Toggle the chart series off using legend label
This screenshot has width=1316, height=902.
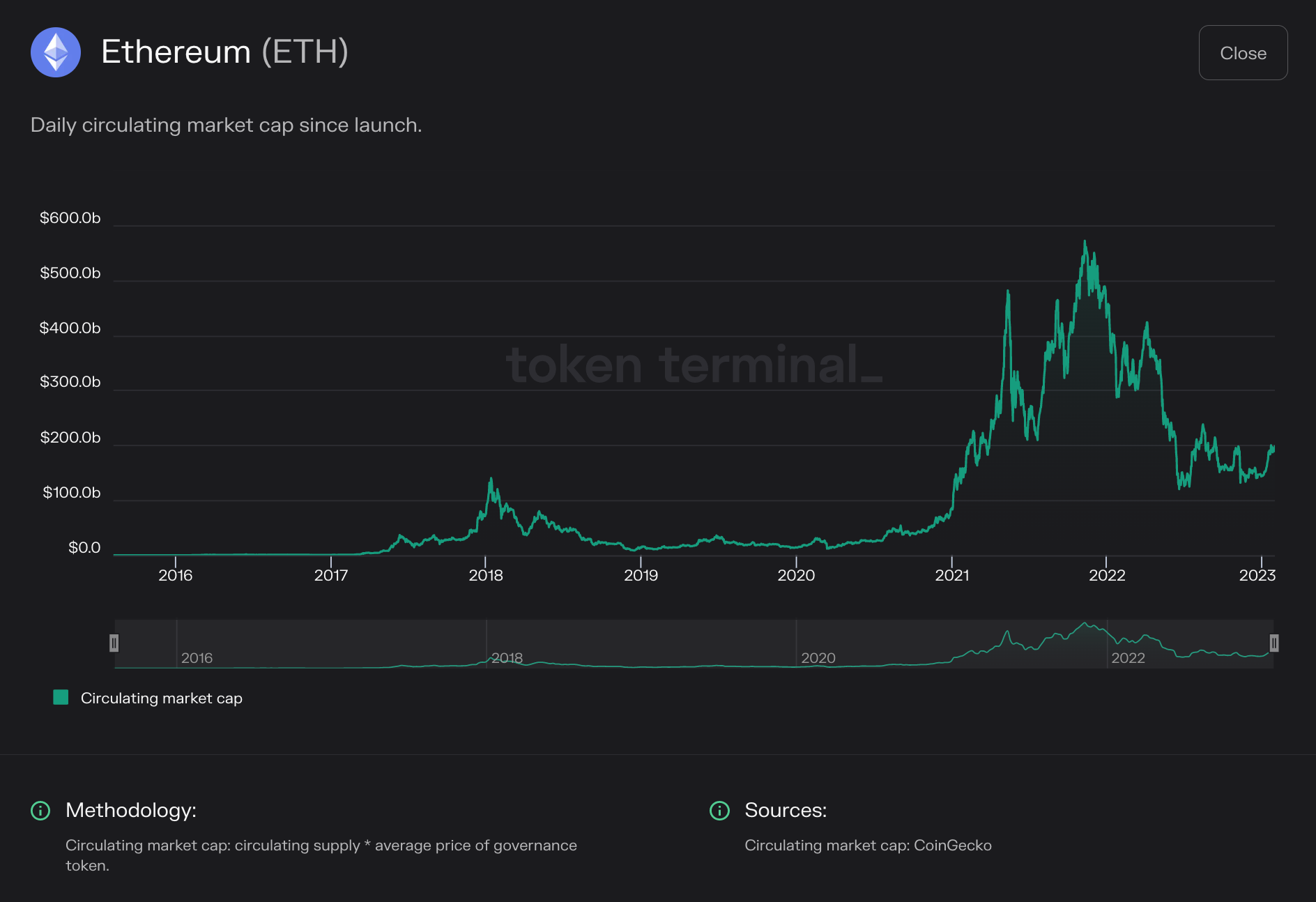coord(161,698)
